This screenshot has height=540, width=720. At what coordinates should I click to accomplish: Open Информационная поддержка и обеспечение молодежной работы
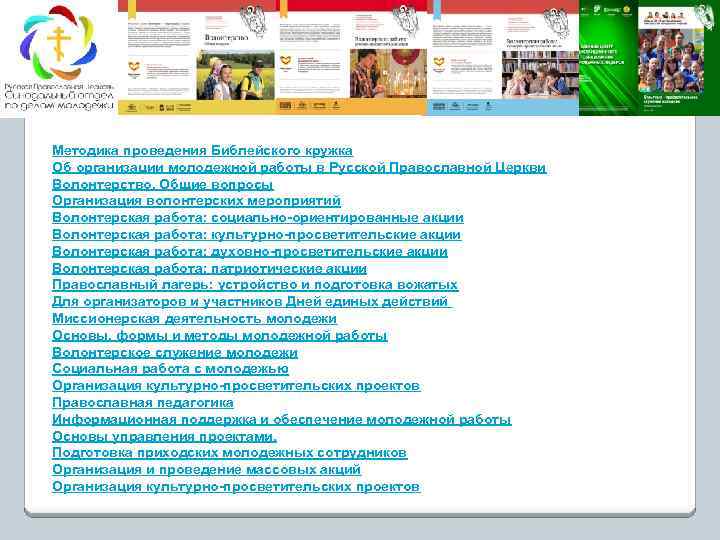tap(281, 420)
